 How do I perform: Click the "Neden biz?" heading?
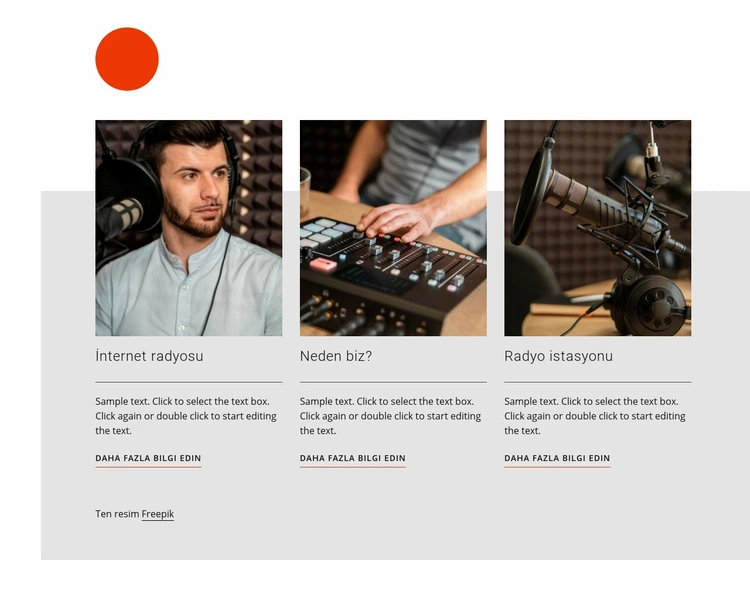[x=336, y=356]
